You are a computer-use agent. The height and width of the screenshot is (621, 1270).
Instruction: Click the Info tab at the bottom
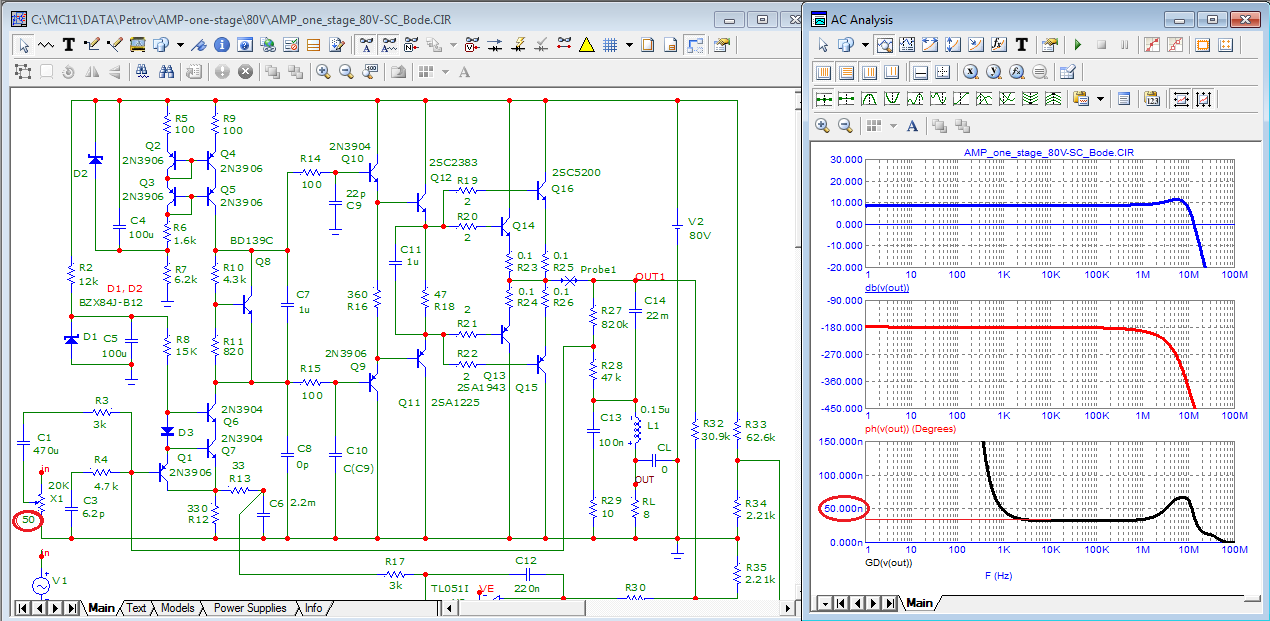[313, 608]
